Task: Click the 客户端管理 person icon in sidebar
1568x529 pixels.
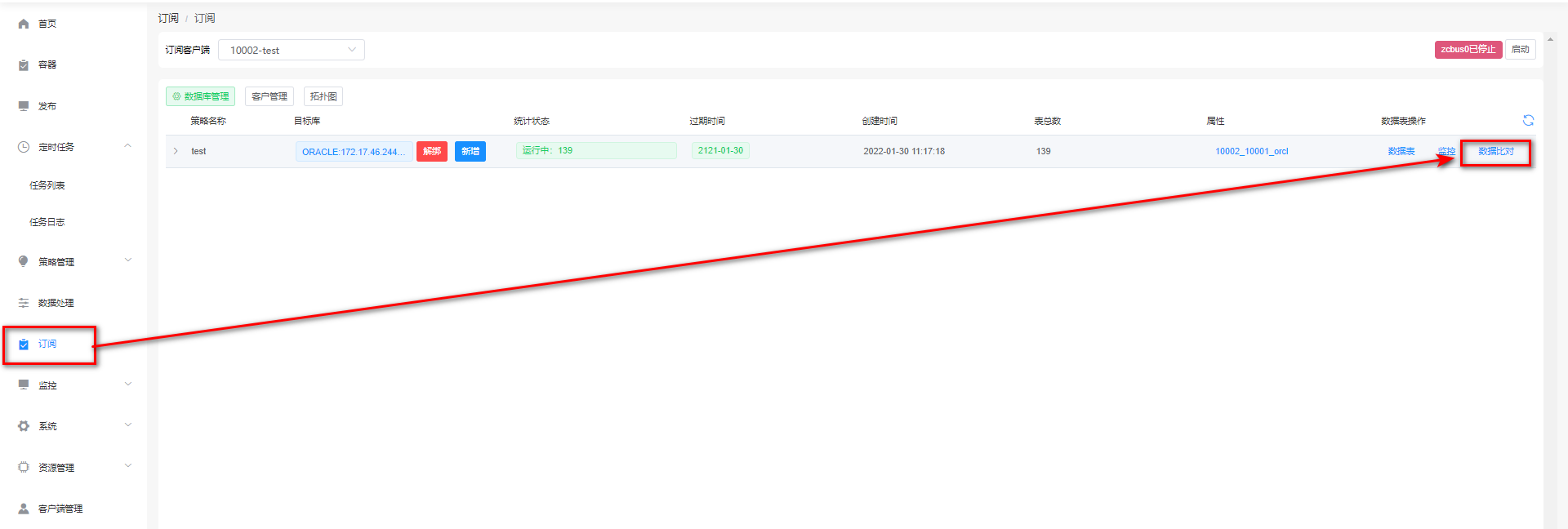Action: [x=24, y=509]
